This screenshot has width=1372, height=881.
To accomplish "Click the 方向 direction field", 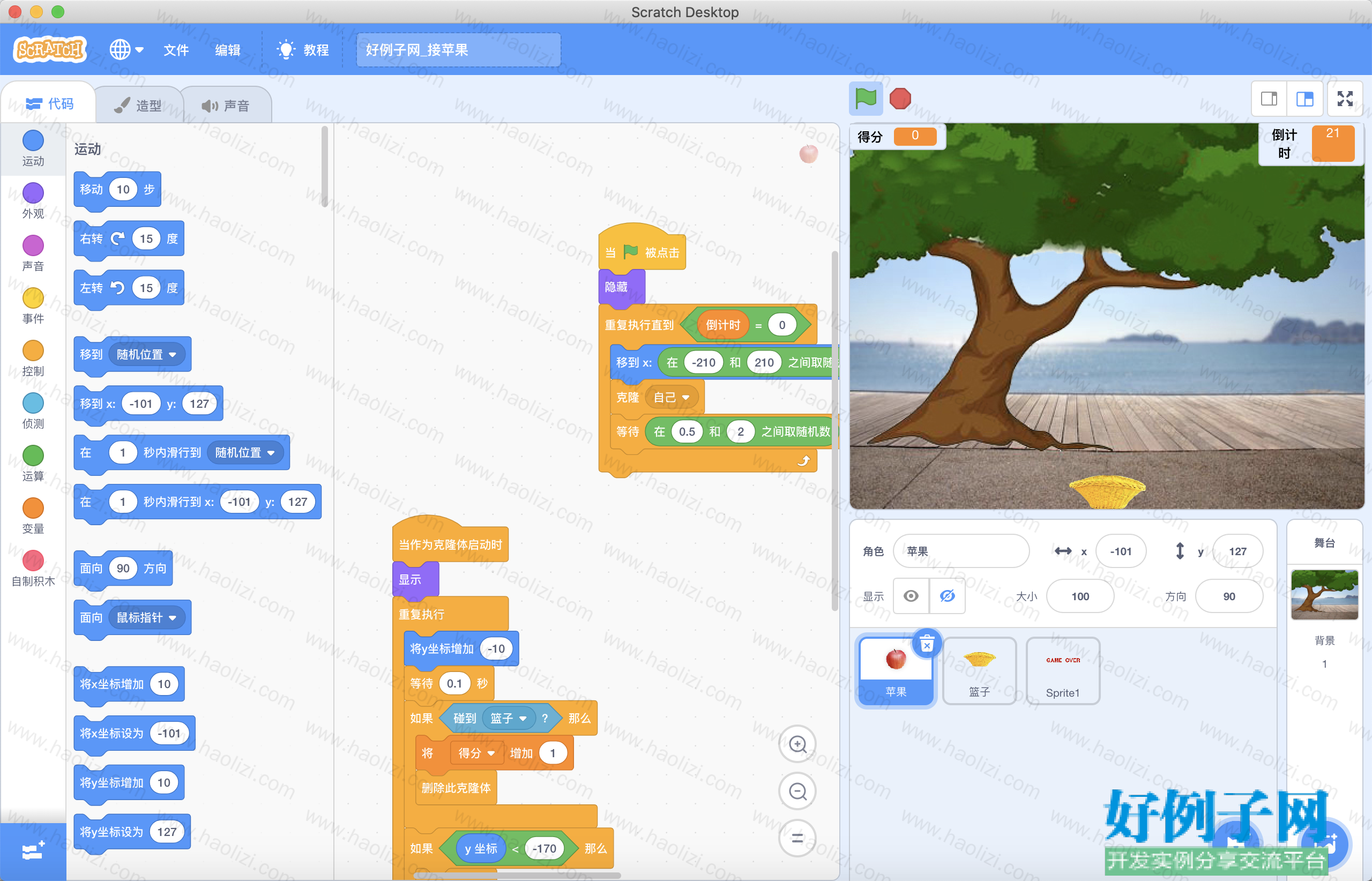I will coord(1229,596).
